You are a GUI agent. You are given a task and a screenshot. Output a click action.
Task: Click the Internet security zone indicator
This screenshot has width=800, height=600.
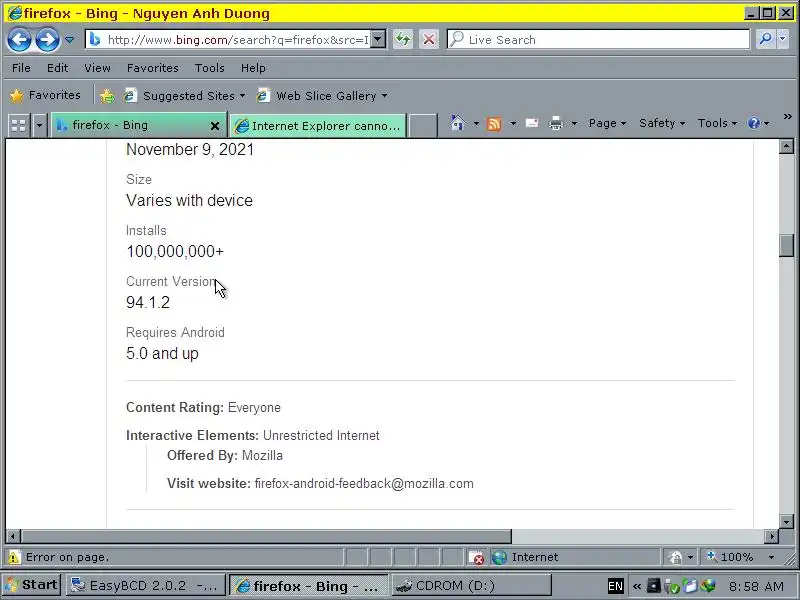[x=526, y=557]
